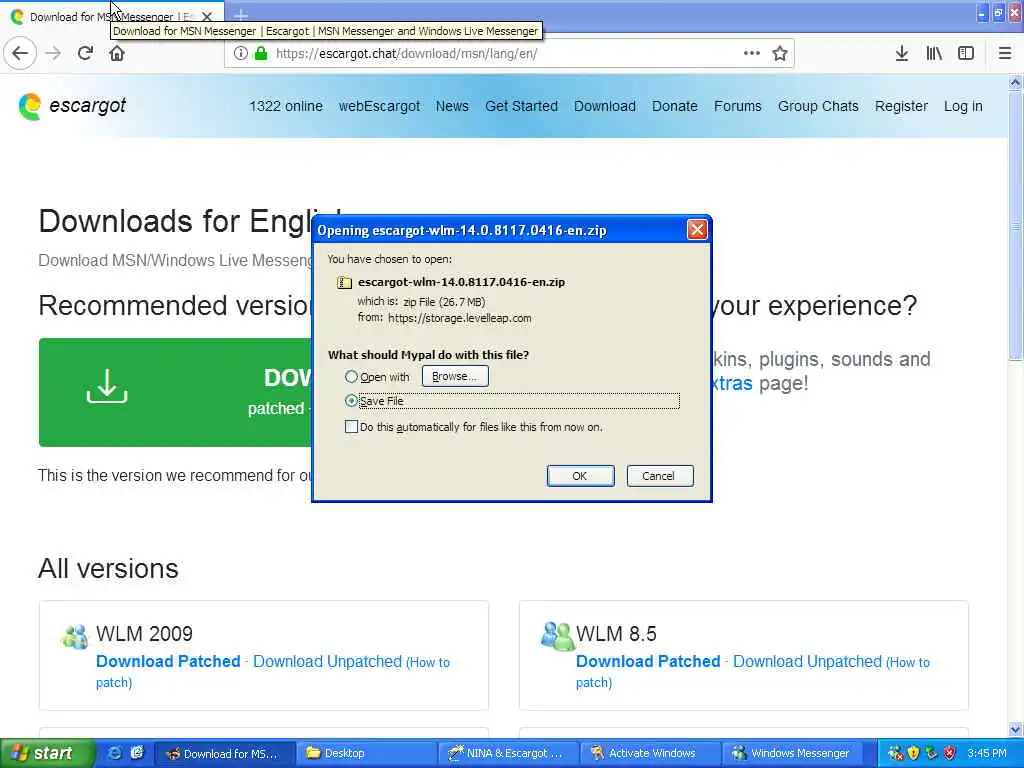Open webEscargot in the nav bar
Screen dimensions: 1024x768
coord(379,106)
